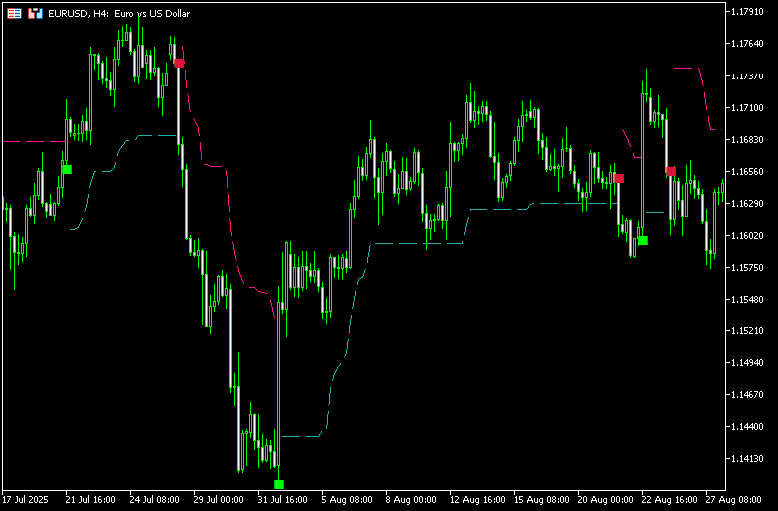The height and width of the screenshot is (511, 778).
Task: Select the red sell marker near 24 Jul
Action: click(x=179, y=63)
